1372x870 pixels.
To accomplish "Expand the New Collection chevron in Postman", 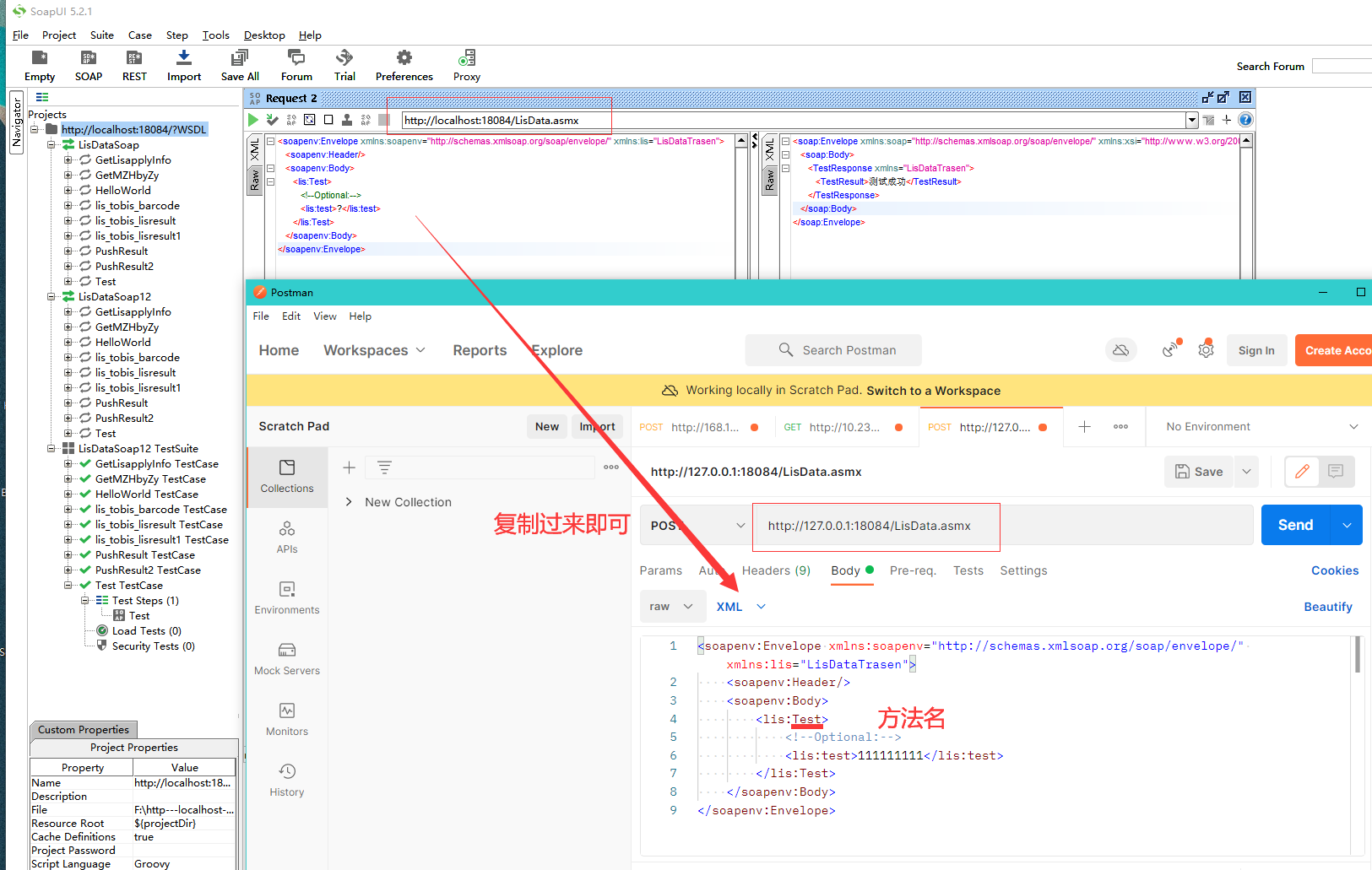I will (349, 502).
